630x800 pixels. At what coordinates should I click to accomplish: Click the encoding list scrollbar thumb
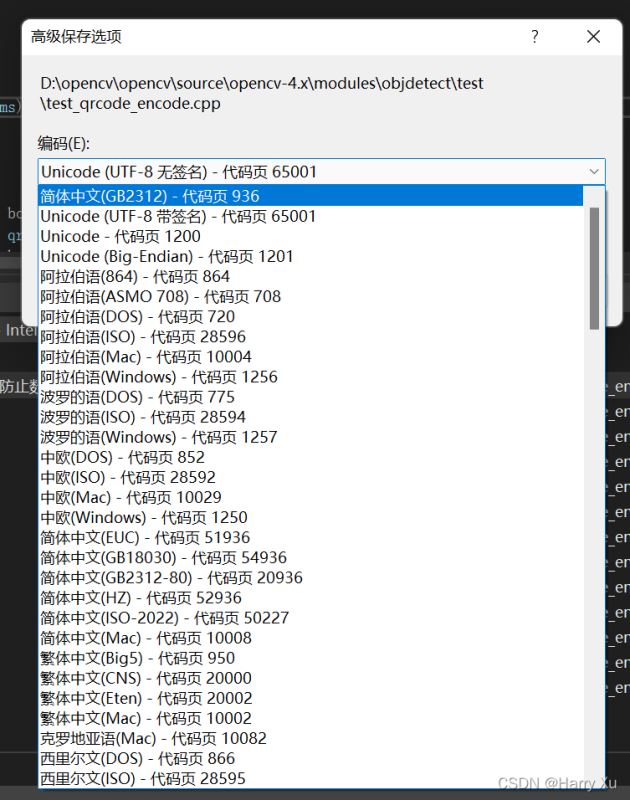595,267
